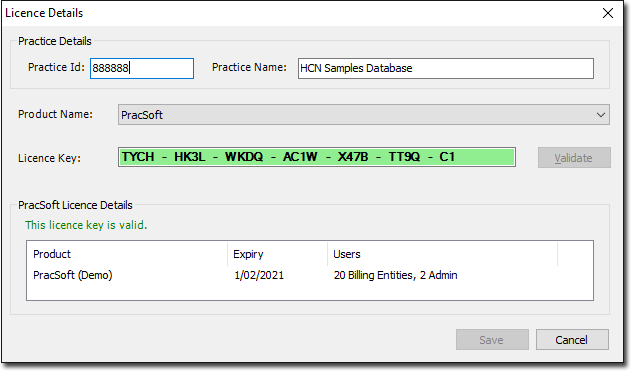631x371 pixels.
Task: Click the 1/02/2021 expiry date cell
Action: coord(259,276)
